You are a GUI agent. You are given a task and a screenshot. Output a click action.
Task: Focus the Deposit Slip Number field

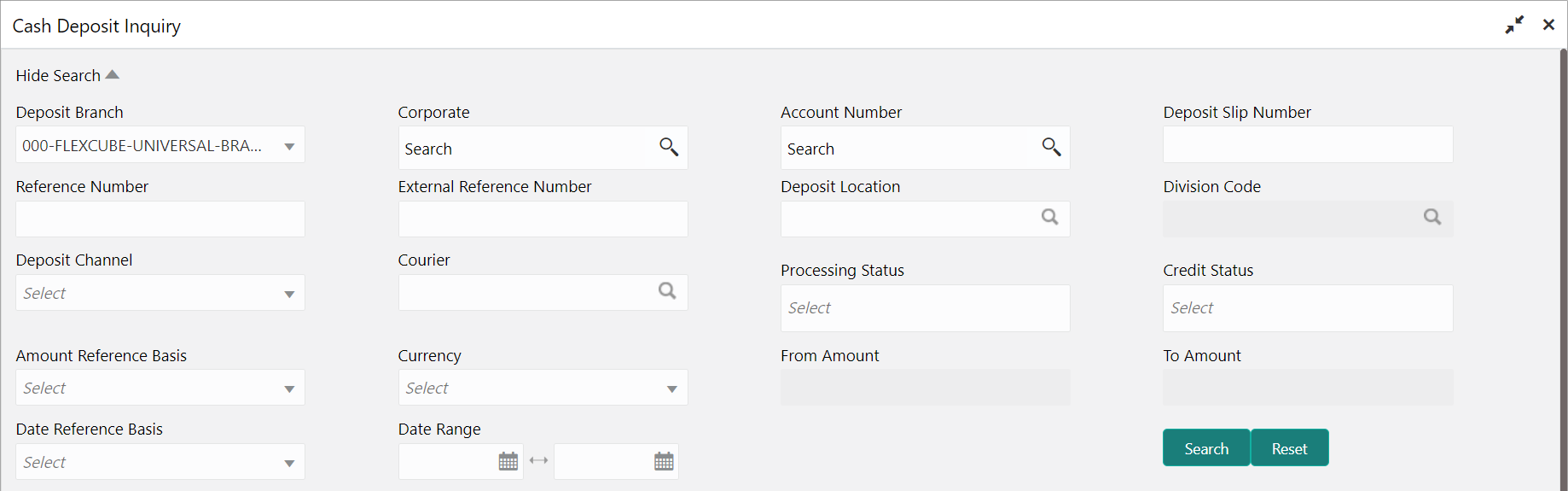pos(1308,144)
